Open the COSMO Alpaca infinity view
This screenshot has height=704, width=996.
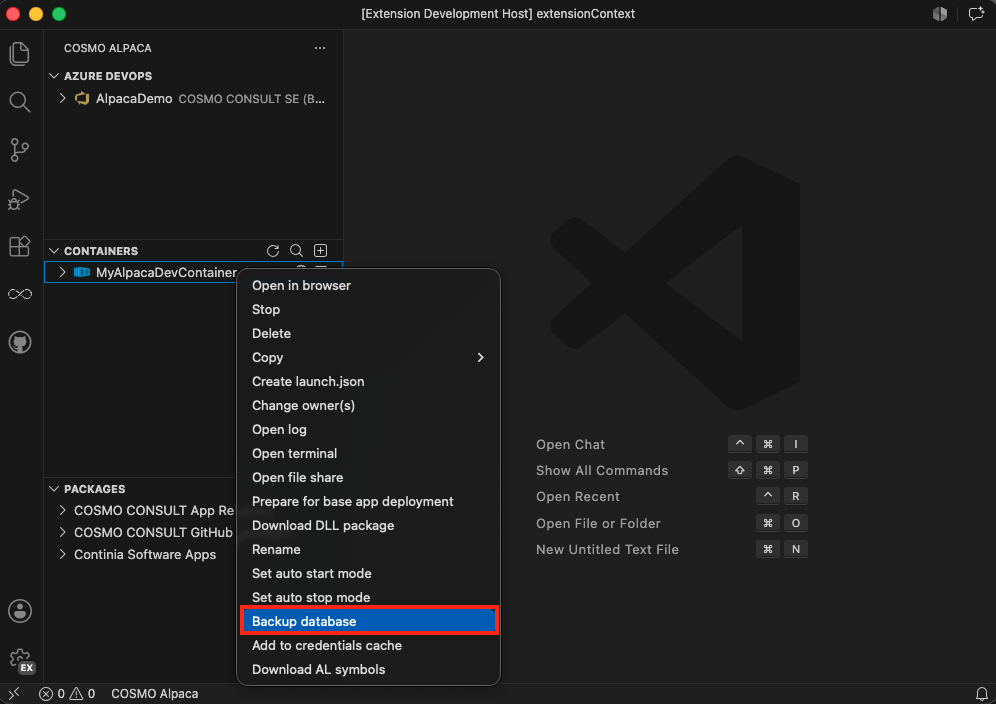[x=20, y=294]
